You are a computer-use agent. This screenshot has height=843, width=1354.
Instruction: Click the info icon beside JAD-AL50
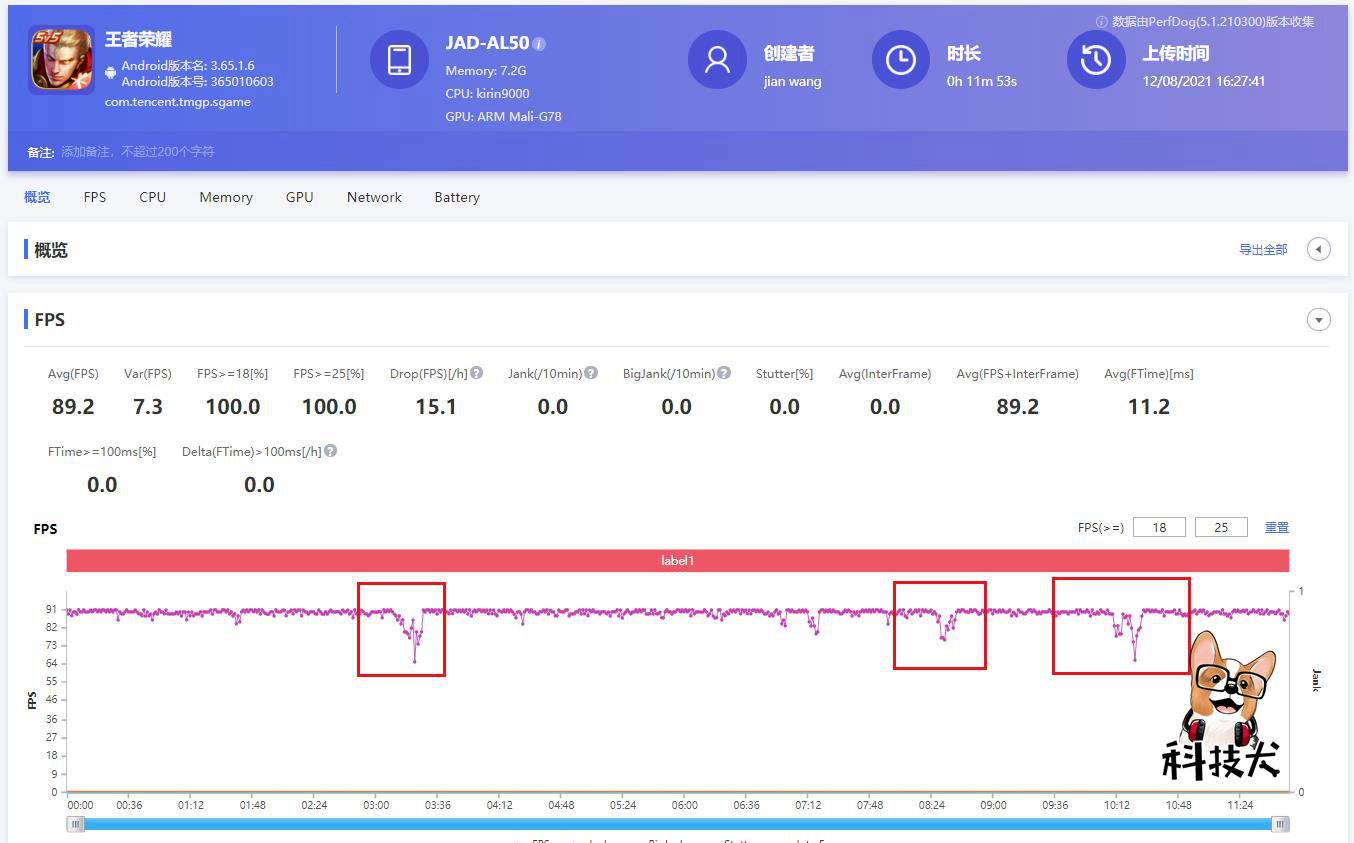539,44
